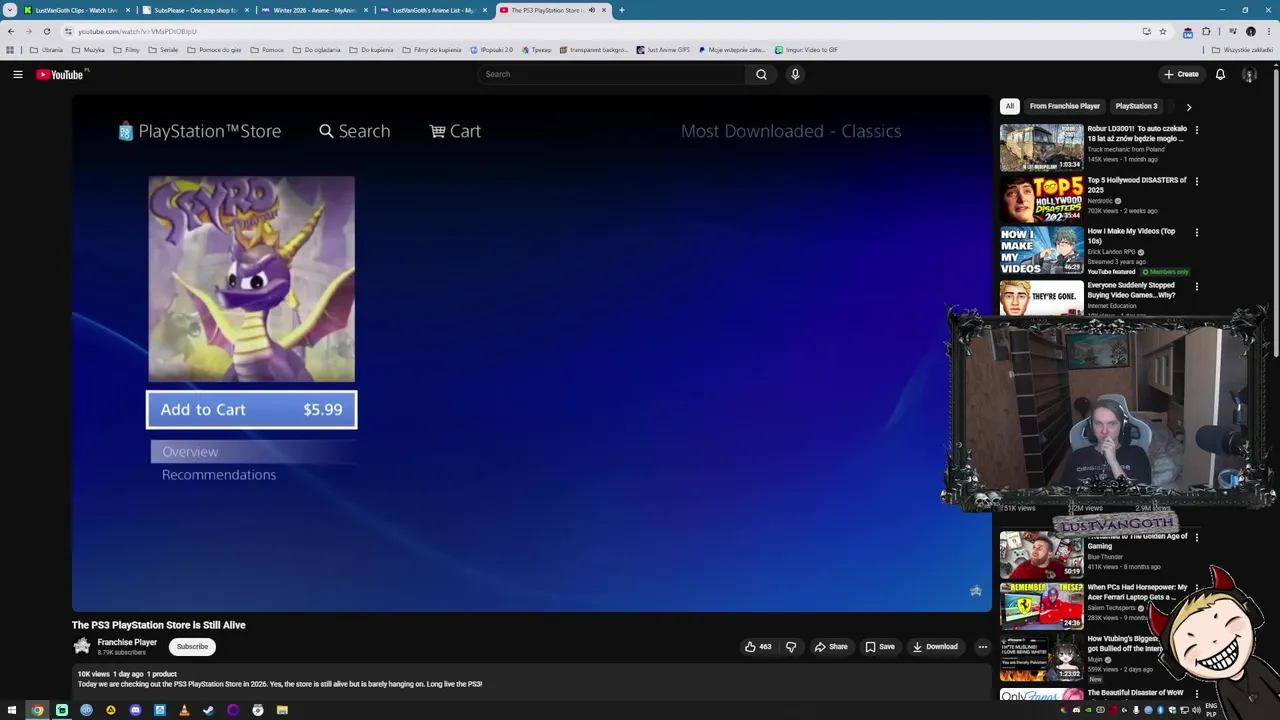
Task: Click the browser address bar URL
Action: [x=137, y=31]
